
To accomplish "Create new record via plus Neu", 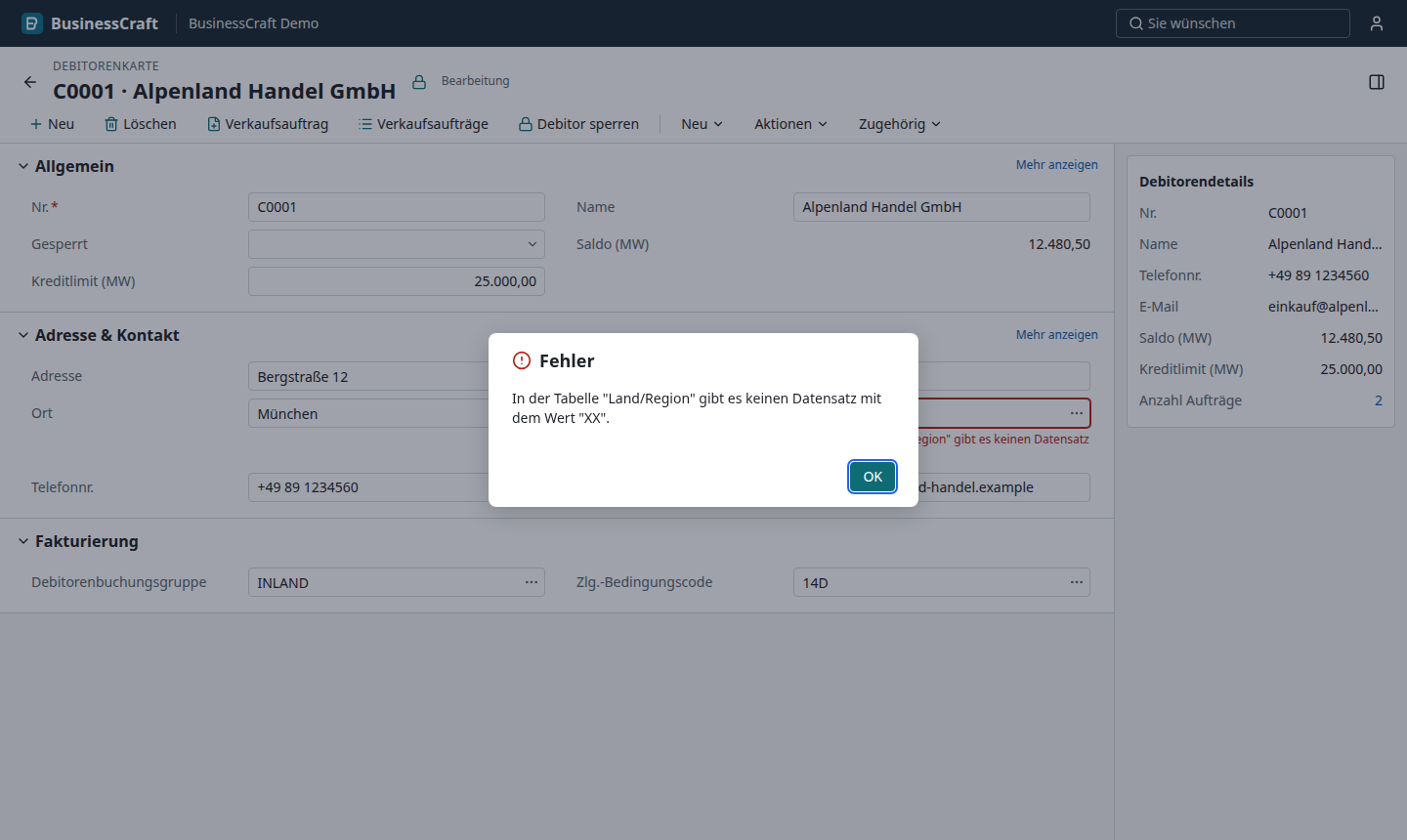I will click(52, 124).
